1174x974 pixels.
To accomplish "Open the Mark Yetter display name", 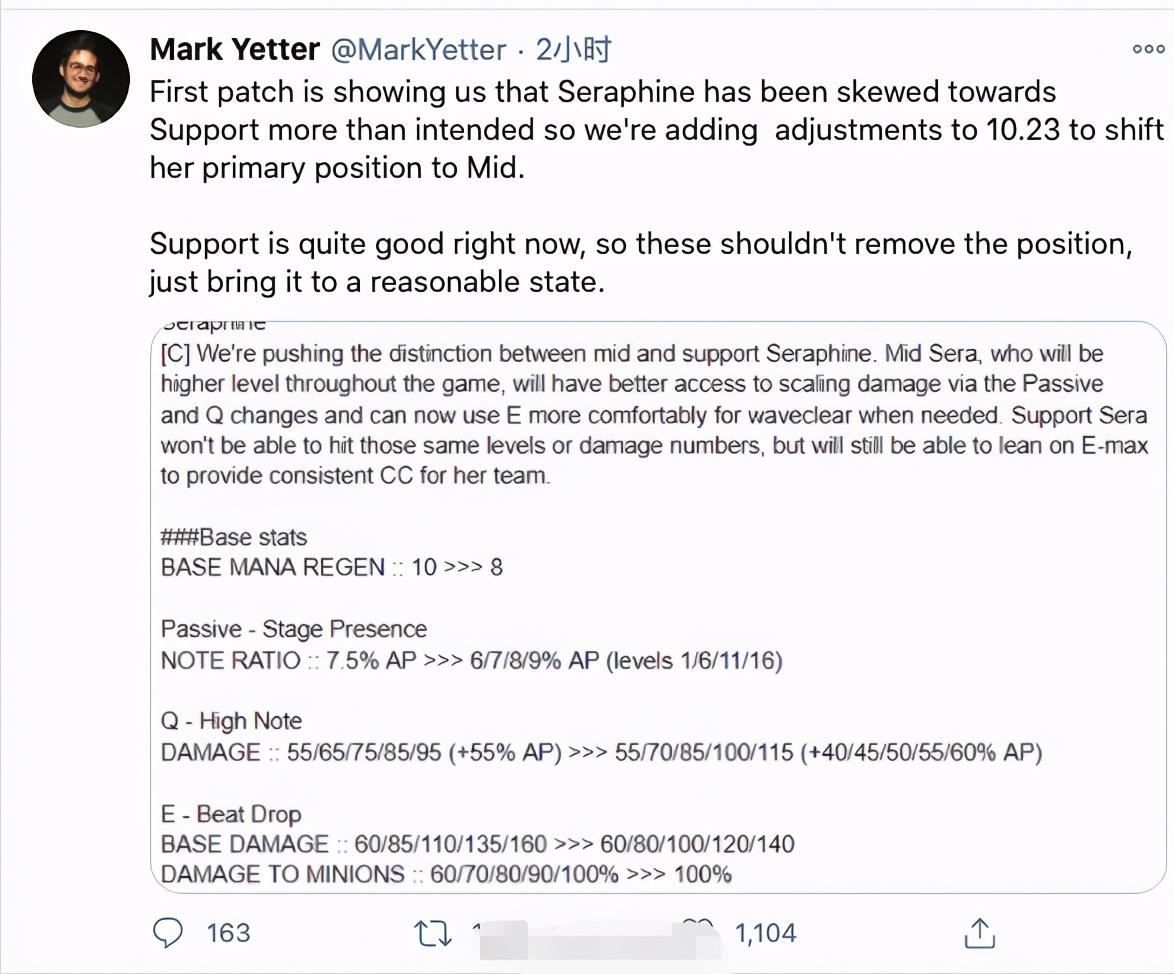I will pyautogui.click(x=235, y=49).
